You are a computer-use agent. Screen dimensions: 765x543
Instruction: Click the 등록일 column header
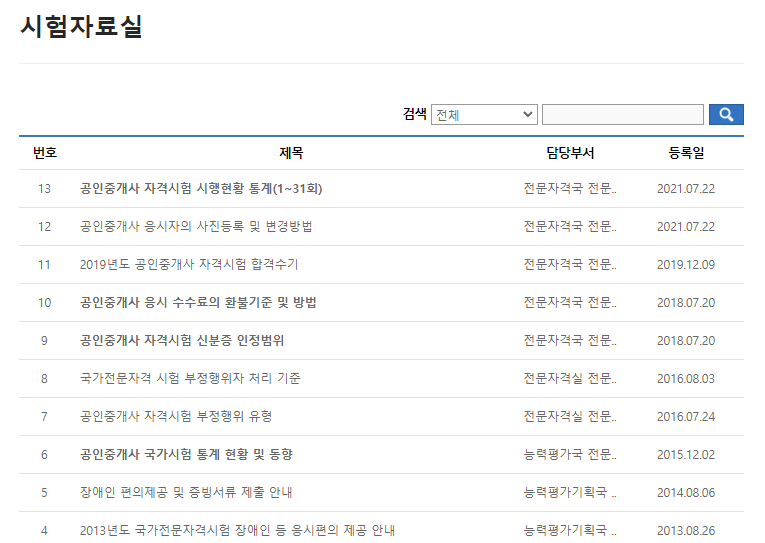pos(686,153)
